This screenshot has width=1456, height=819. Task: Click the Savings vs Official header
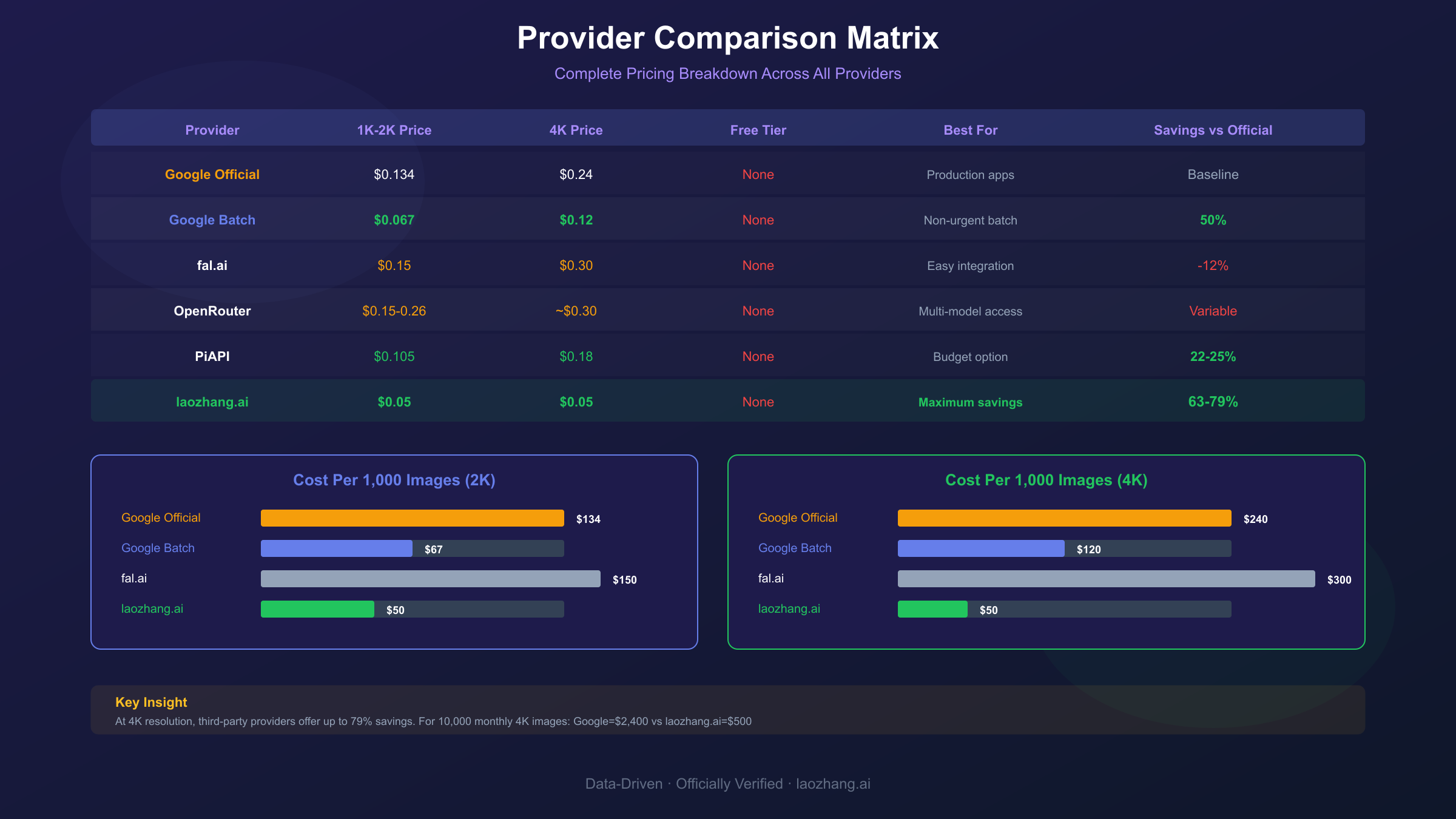pos(1213,130)
